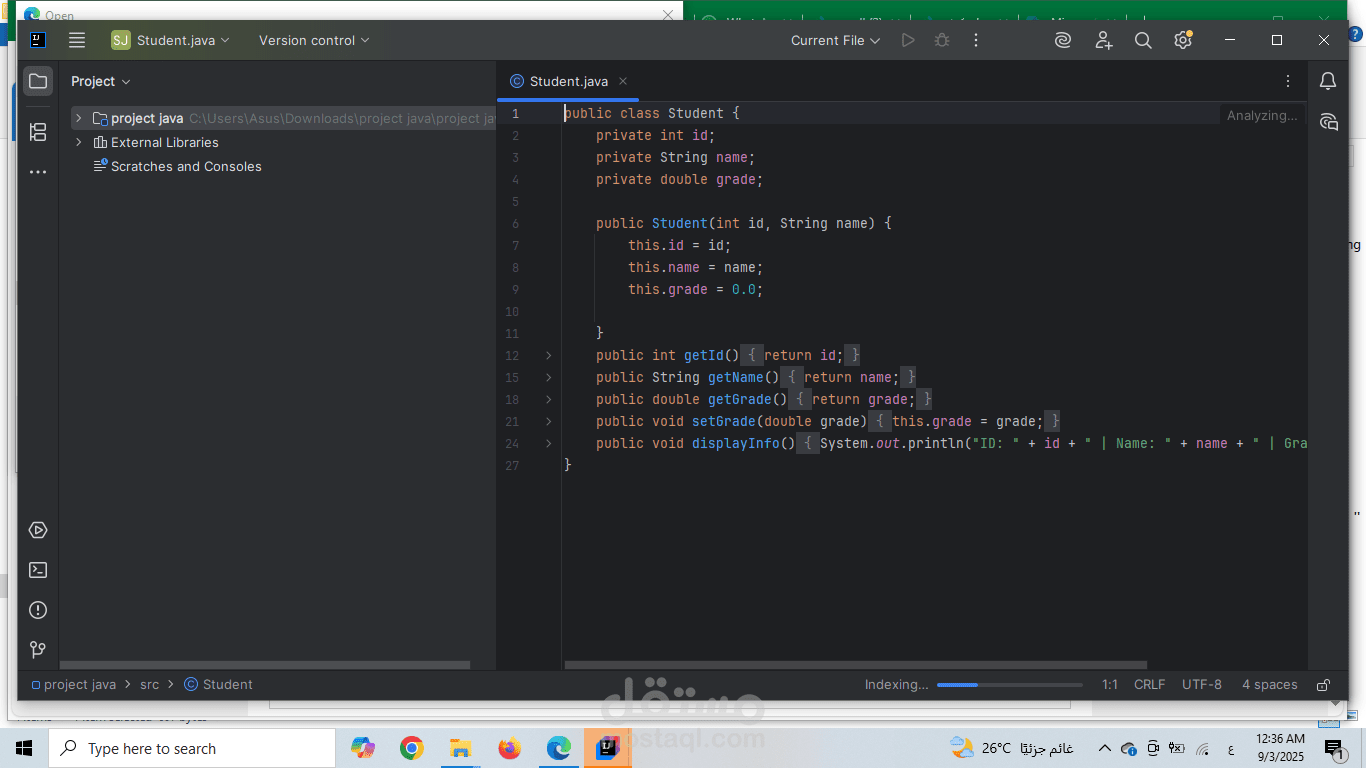The height and width of the screenshot is (768, 1366).
Task: Click the indexing progress bar
Action: tap(1009, 685)
